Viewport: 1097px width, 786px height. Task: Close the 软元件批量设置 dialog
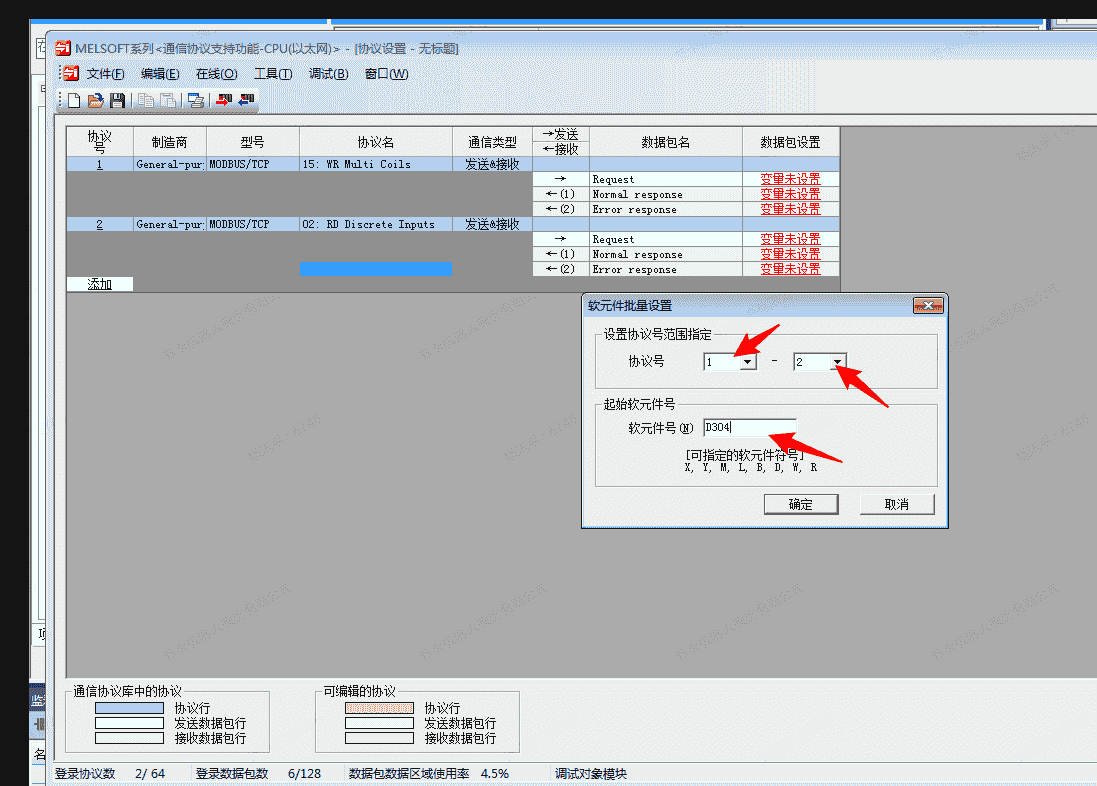click(928, 305)
